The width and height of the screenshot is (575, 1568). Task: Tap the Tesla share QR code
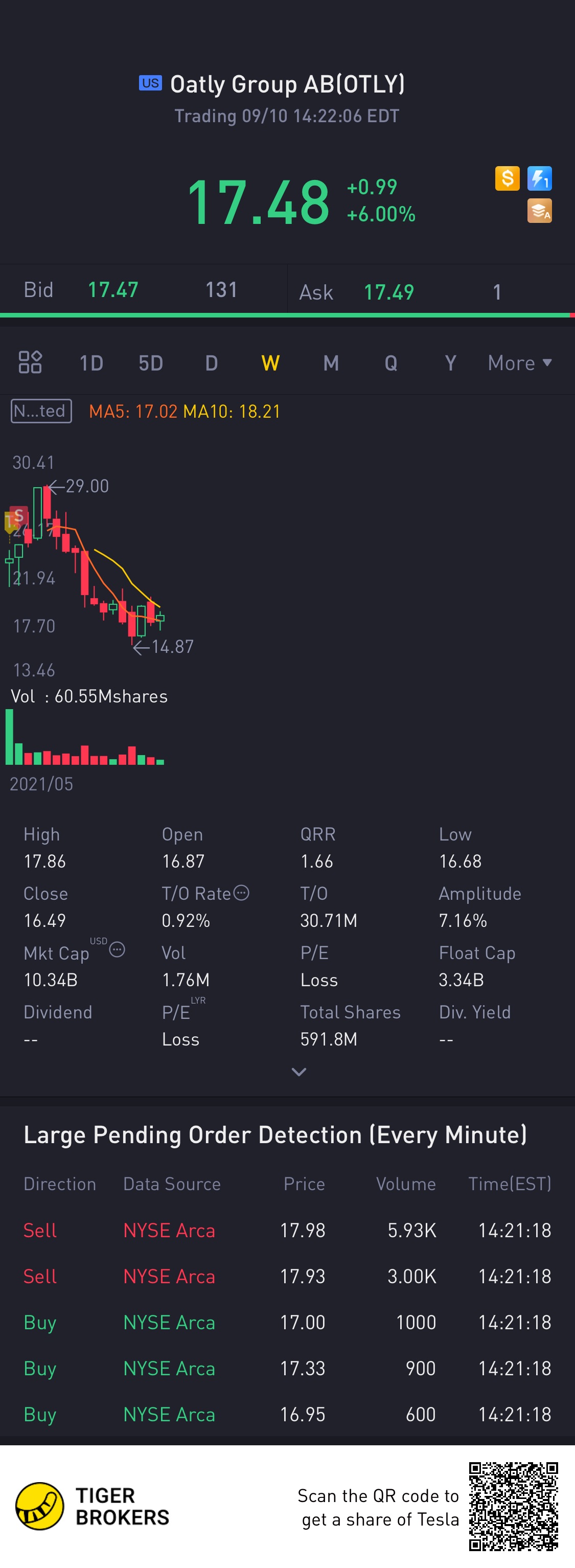pos(513,1506)
